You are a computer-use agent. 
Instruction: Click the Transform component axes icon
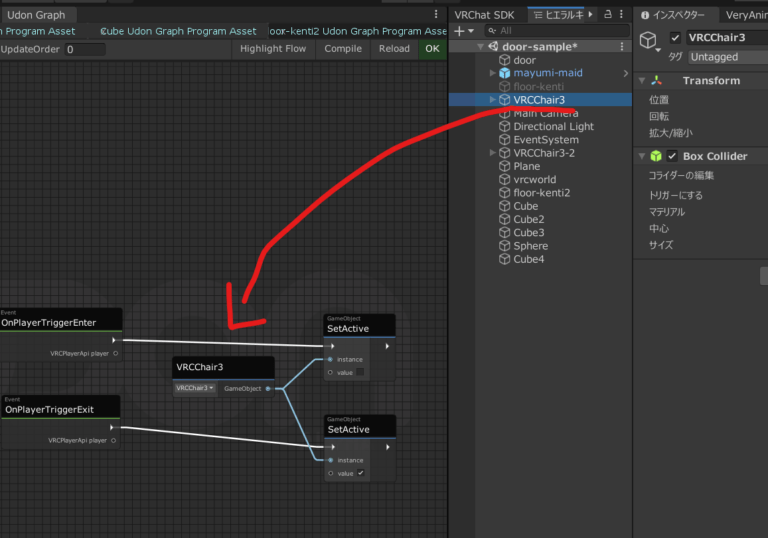[656, 81]
